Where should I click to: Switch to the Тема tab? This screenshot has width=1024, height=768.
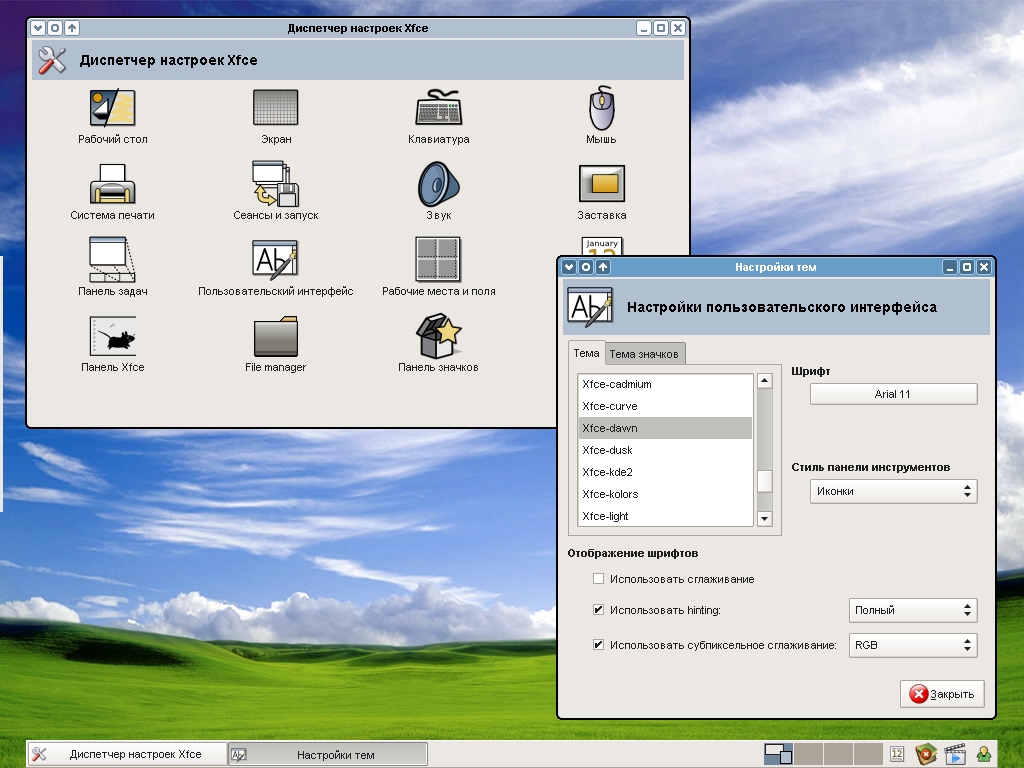[x=586, y=353]
